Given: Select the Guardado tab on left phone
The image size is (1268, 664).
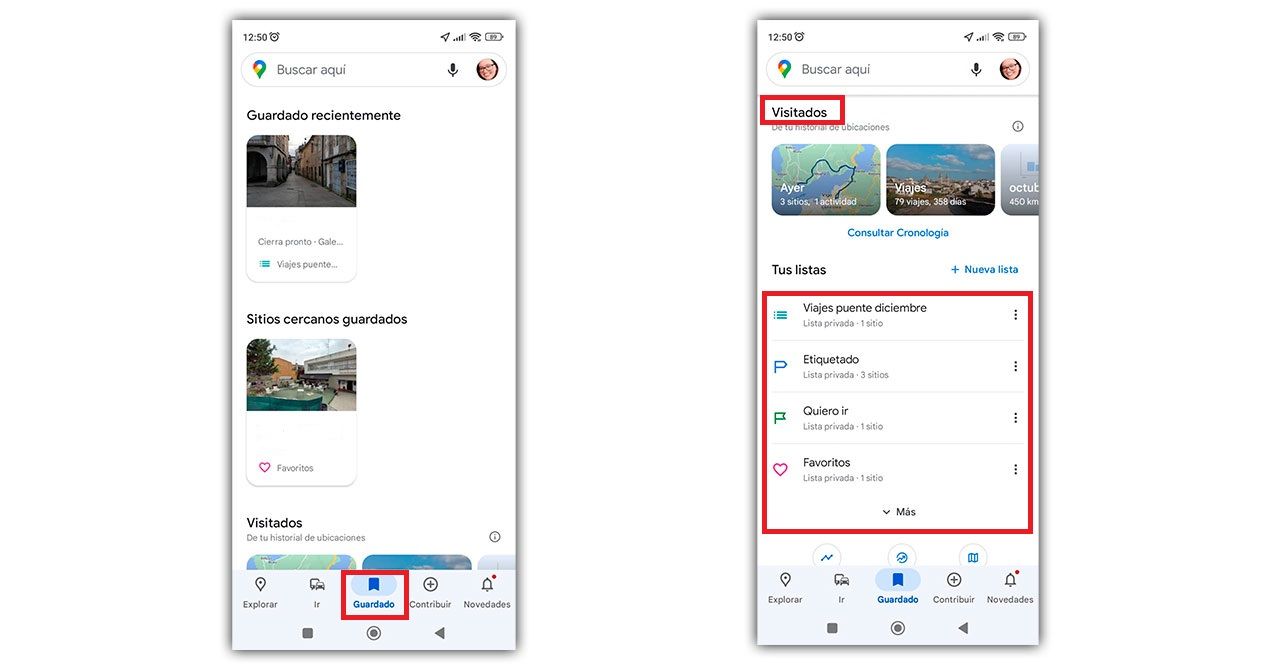Looking at the screenshot, I should coord(374,593).
